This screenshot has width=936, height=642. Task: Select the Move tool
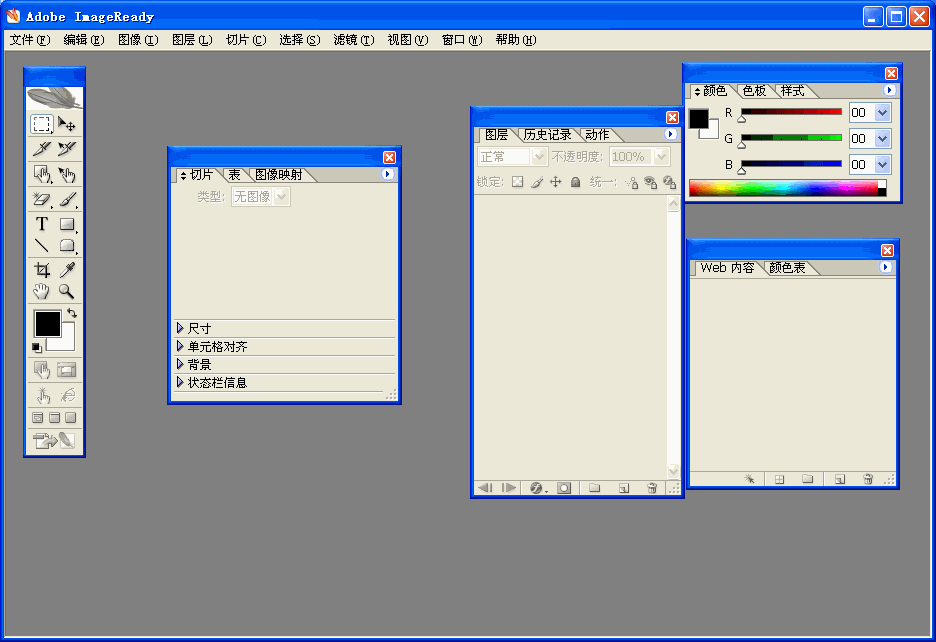coord(67,122)
